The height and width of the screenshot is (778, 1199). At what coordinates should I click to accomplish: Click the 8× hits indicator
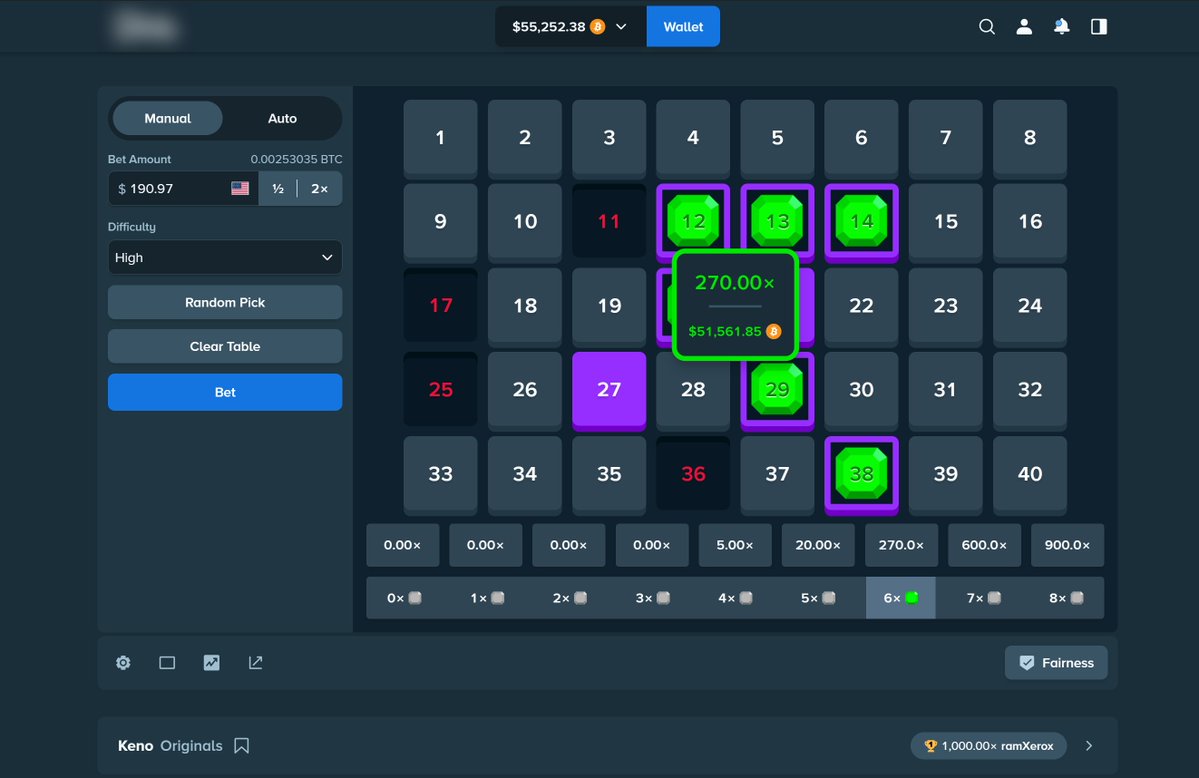pos(1066,597)
